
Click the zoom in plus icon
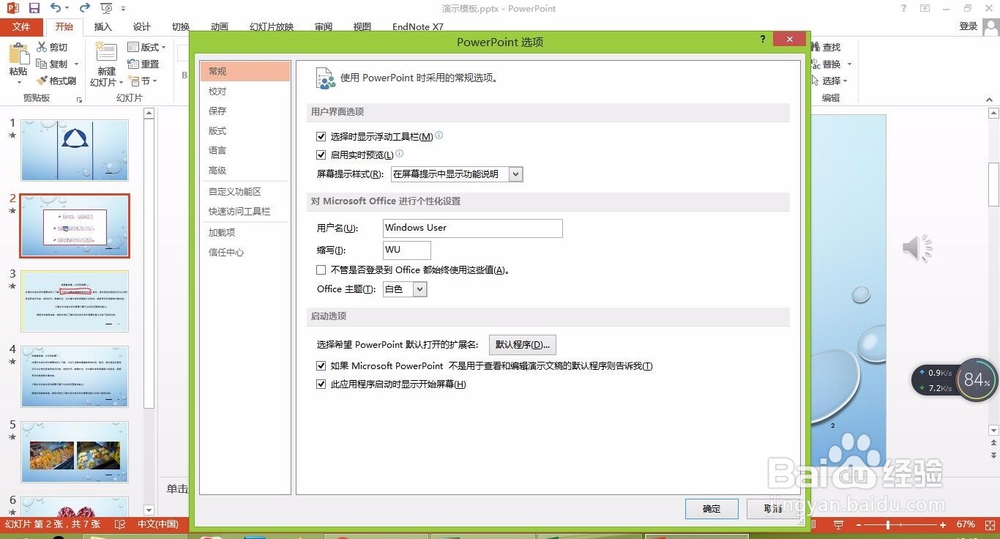click(943, 524)
